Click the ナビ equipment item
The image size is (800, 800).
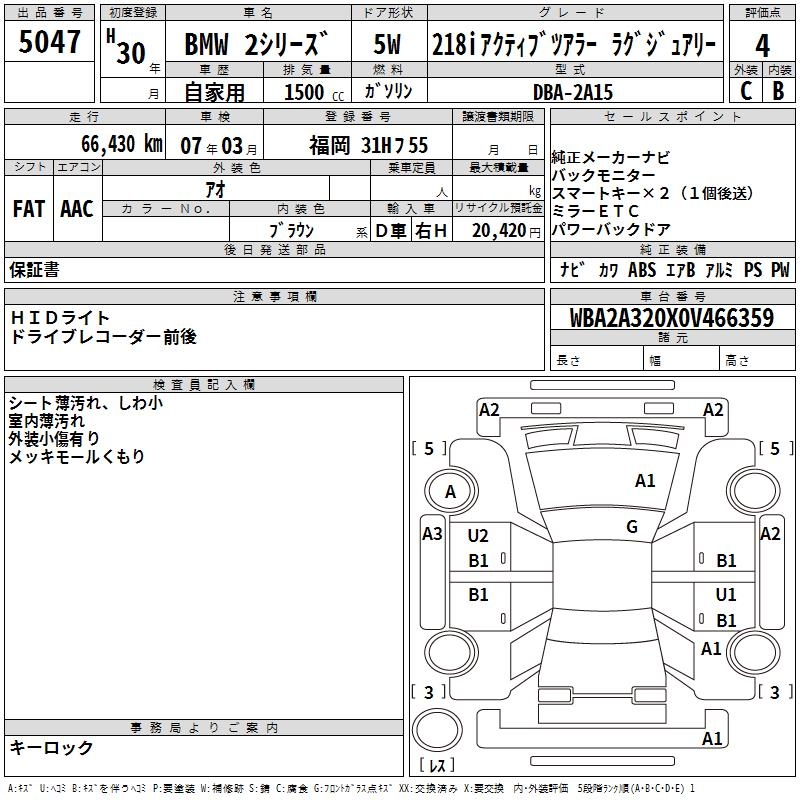click(x=572, y=270)
